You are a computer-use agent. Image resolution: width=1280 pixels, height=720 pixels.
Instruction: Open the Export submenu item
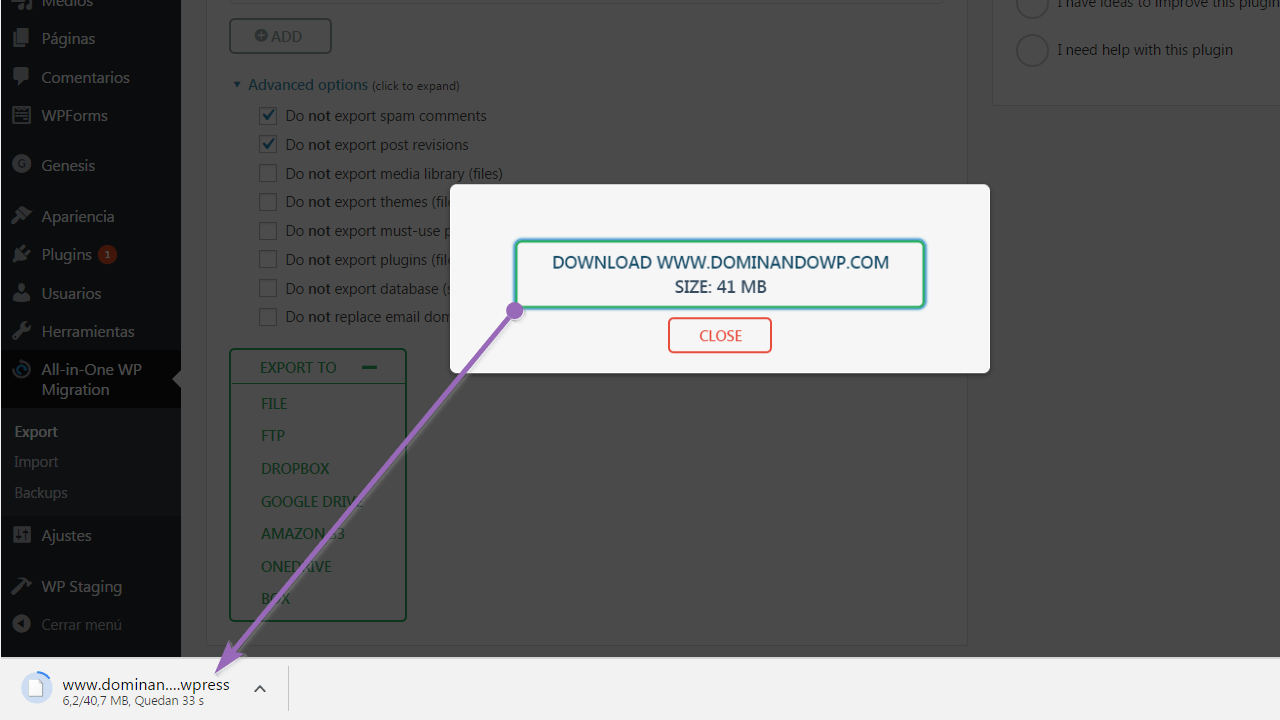pyautogui.click(x=36, y=432)
